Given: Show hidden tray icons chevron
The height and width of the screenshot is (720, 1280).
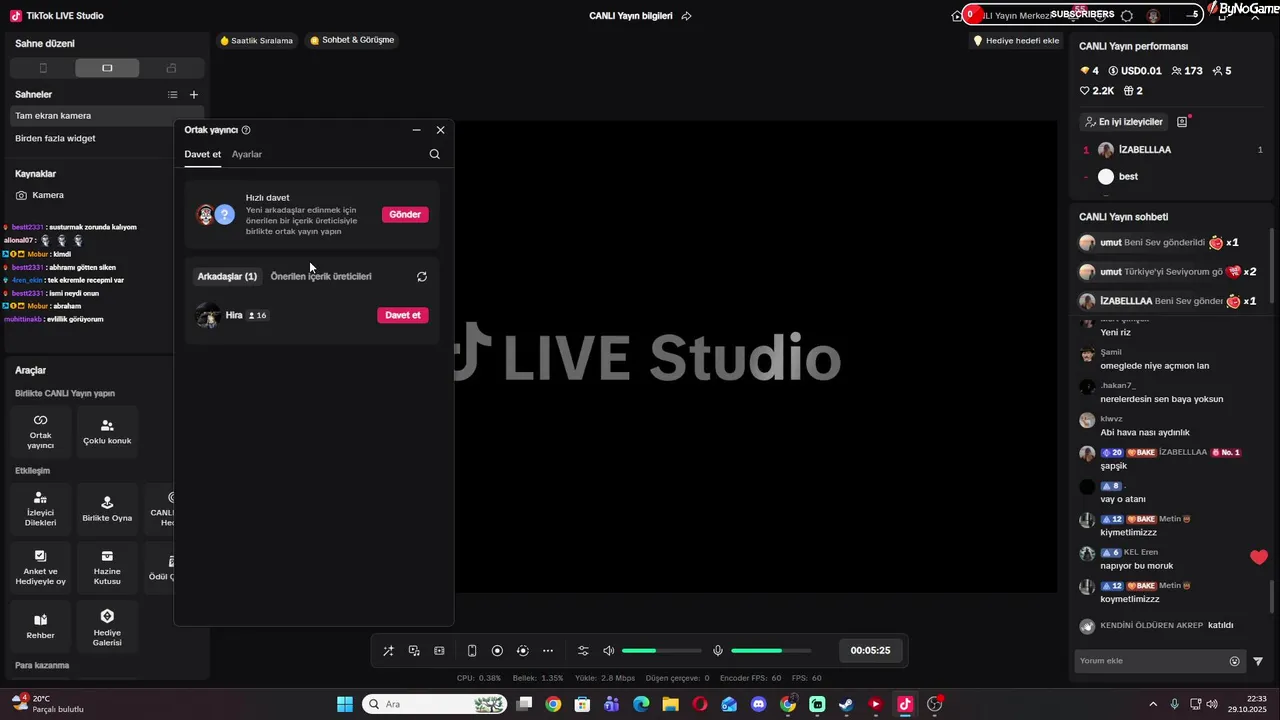Looking at the screenshot, I should [1153, 704].
